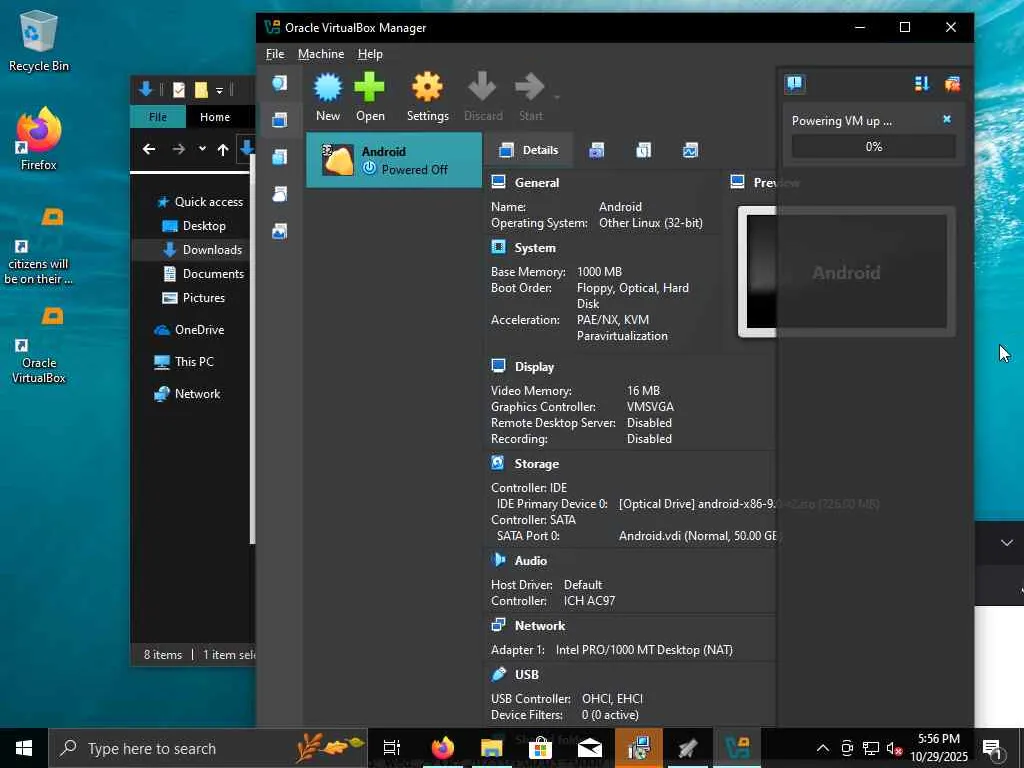
Task: Click third icon in VirtualBox left sidebar
Action: (280, 157)
